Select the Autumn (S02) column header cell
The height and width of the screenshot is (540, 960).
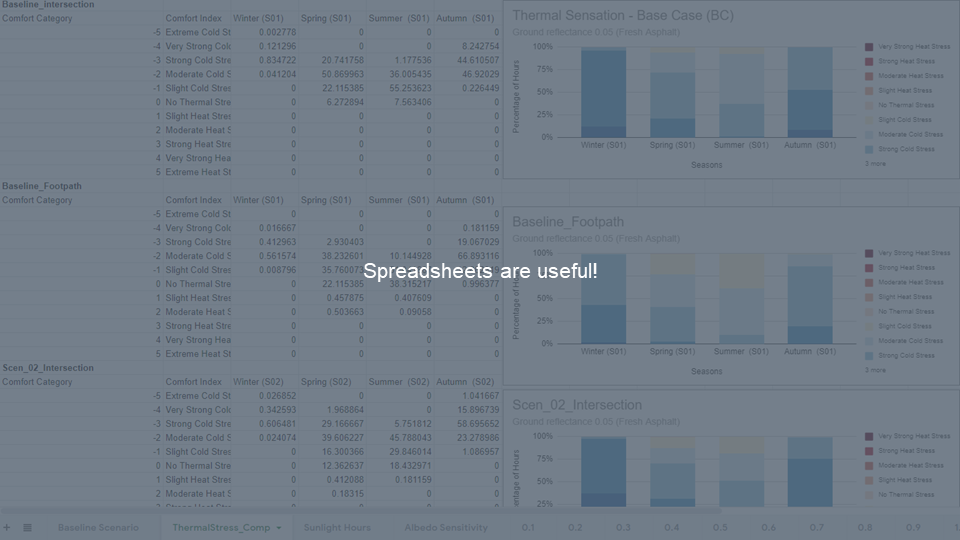pos(468,382)
